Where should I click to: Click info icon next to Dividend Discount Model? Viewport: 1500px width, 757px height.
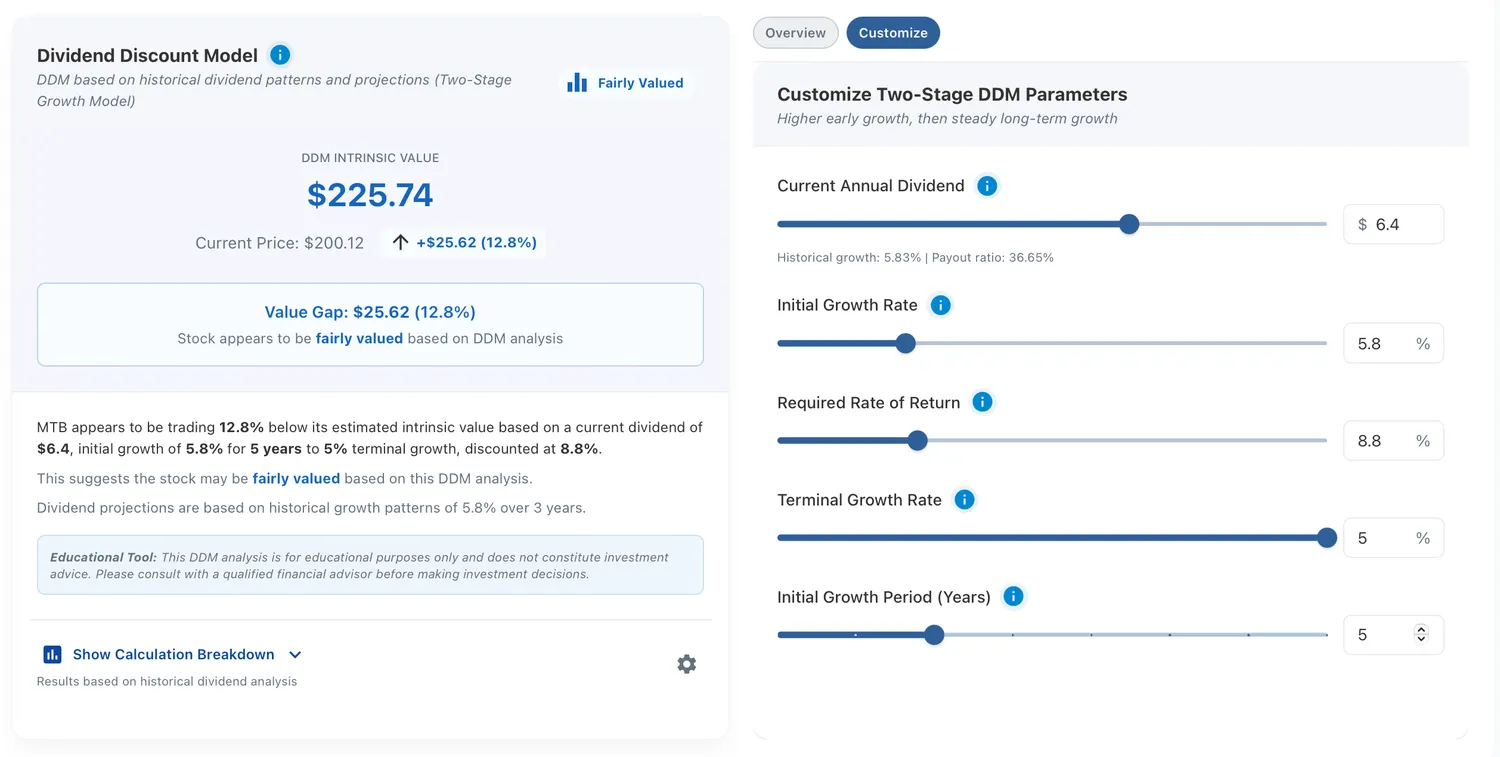[x=280, y=55]
